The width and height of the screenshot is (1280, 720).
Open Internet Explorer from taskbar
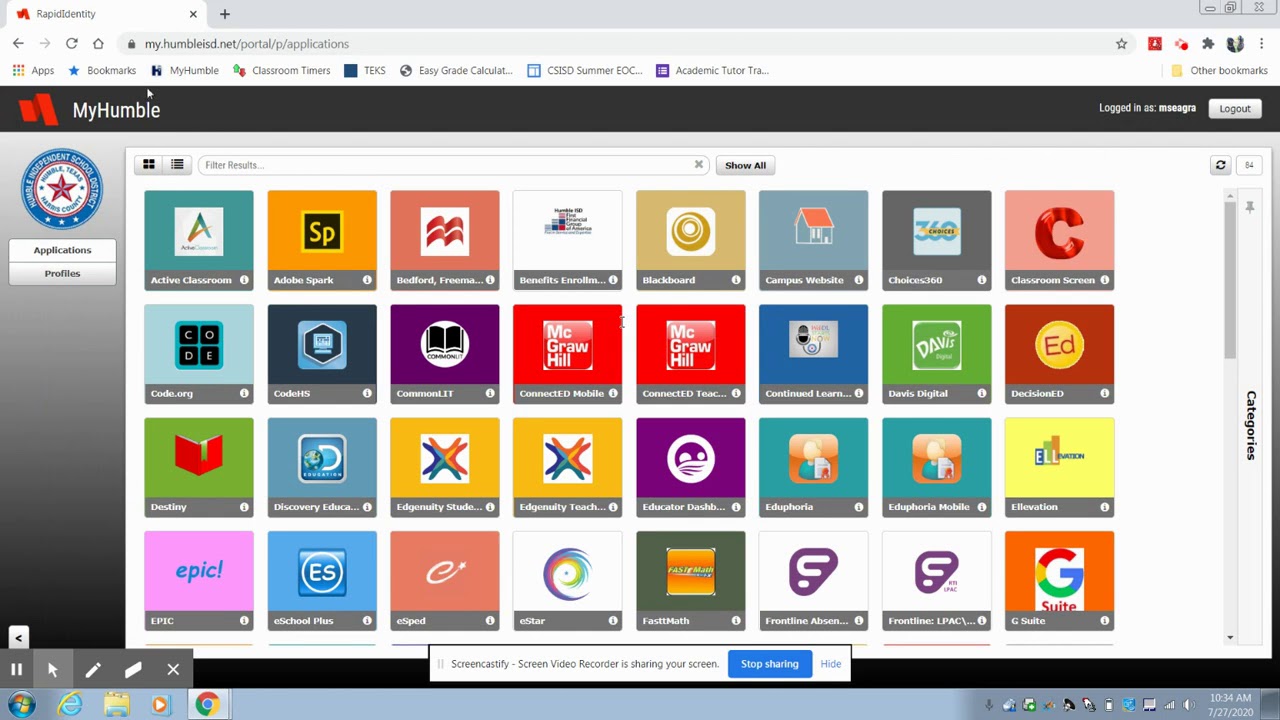pos(70,705)
